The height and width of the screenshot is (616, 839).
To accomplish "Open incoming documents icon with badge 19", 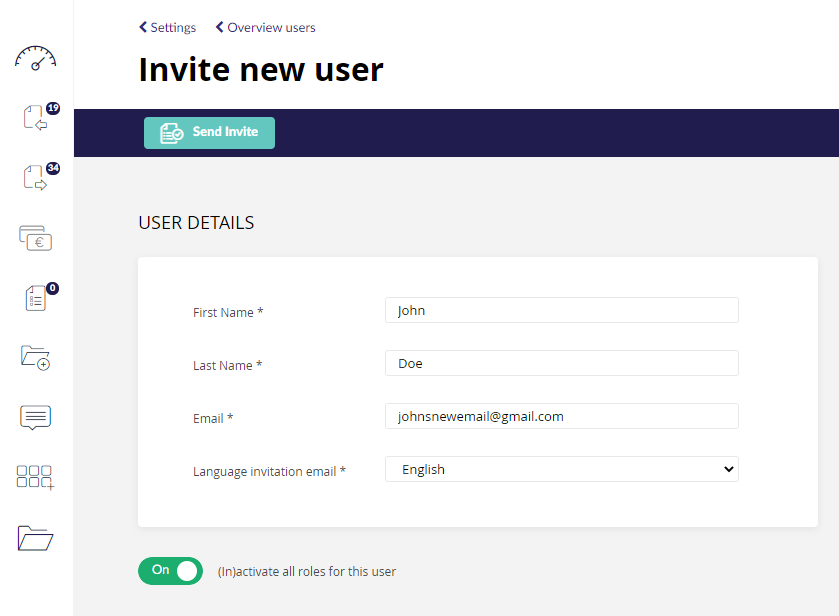I will (x=36, y=117).
